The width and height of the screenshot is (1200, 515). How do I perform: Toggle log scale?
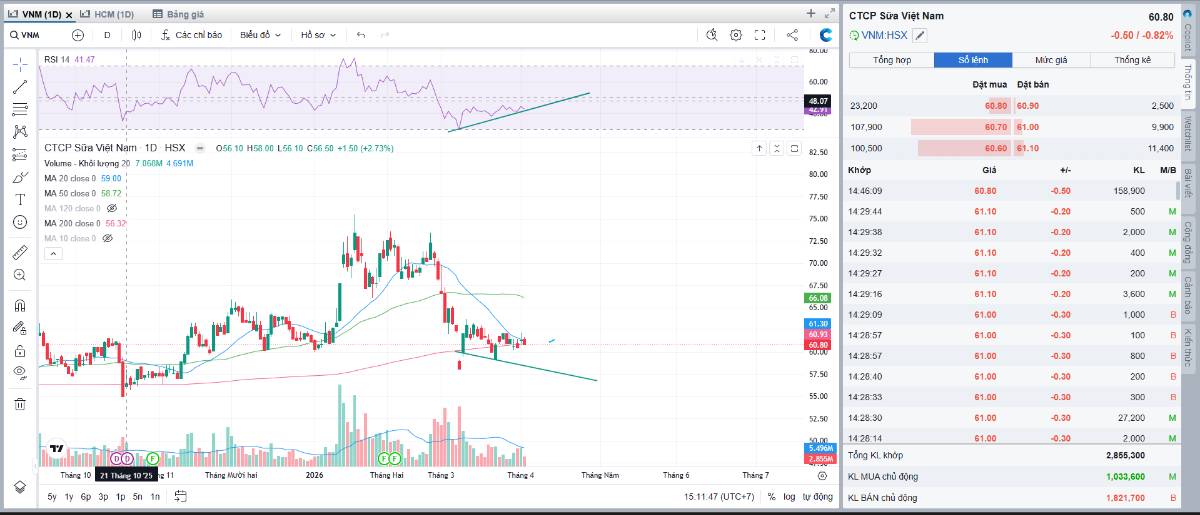790,496
